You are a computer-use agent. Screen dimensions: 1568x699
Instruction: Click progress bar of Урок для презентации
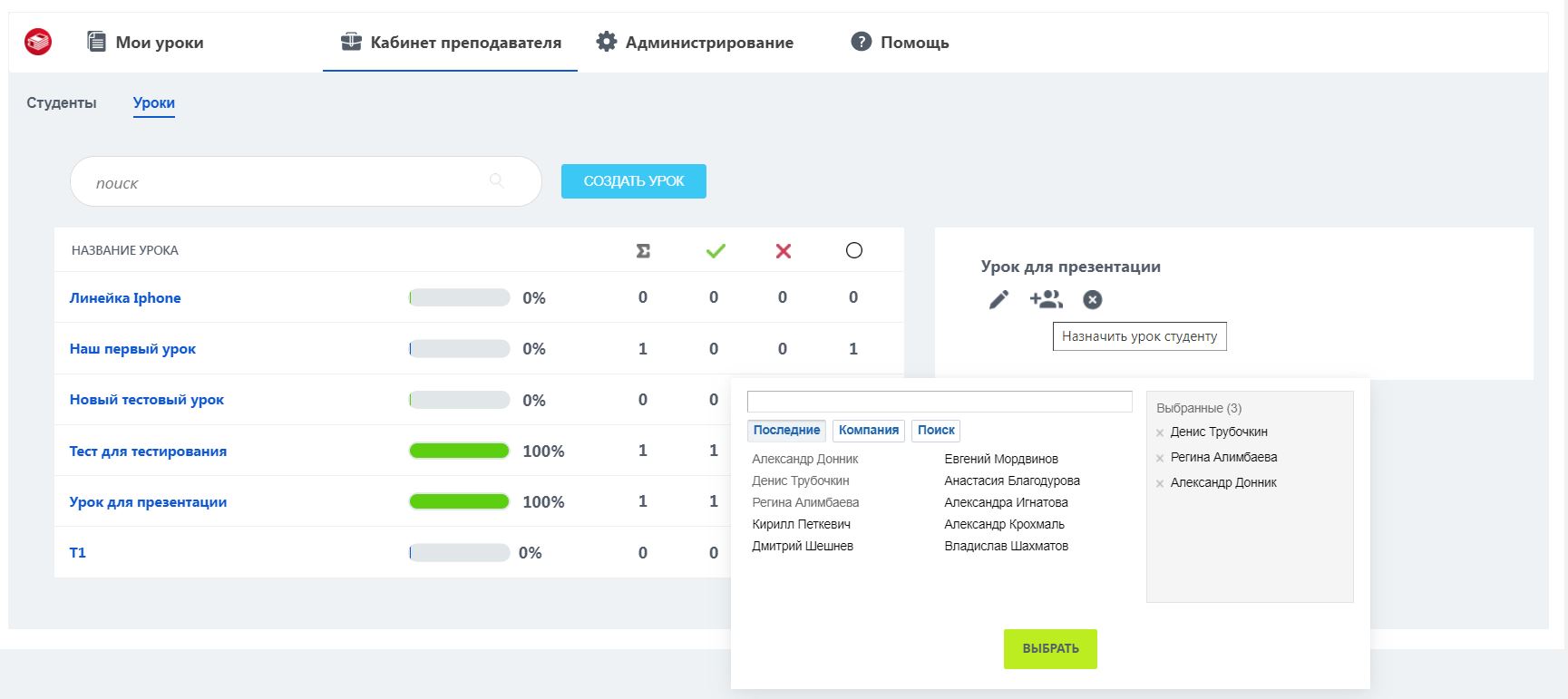pos(459,501)
